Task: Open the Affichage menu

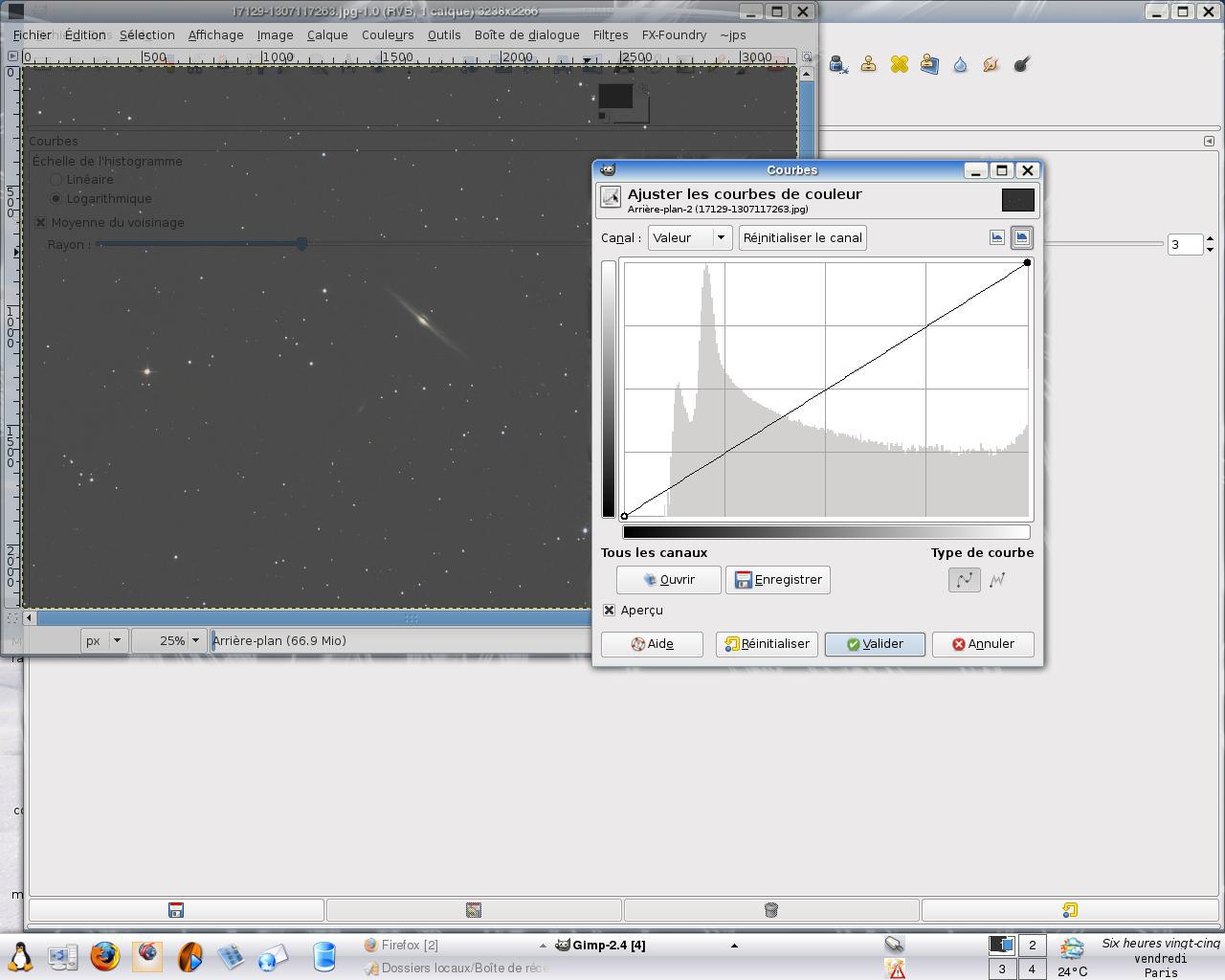Action: pos(215,34)
